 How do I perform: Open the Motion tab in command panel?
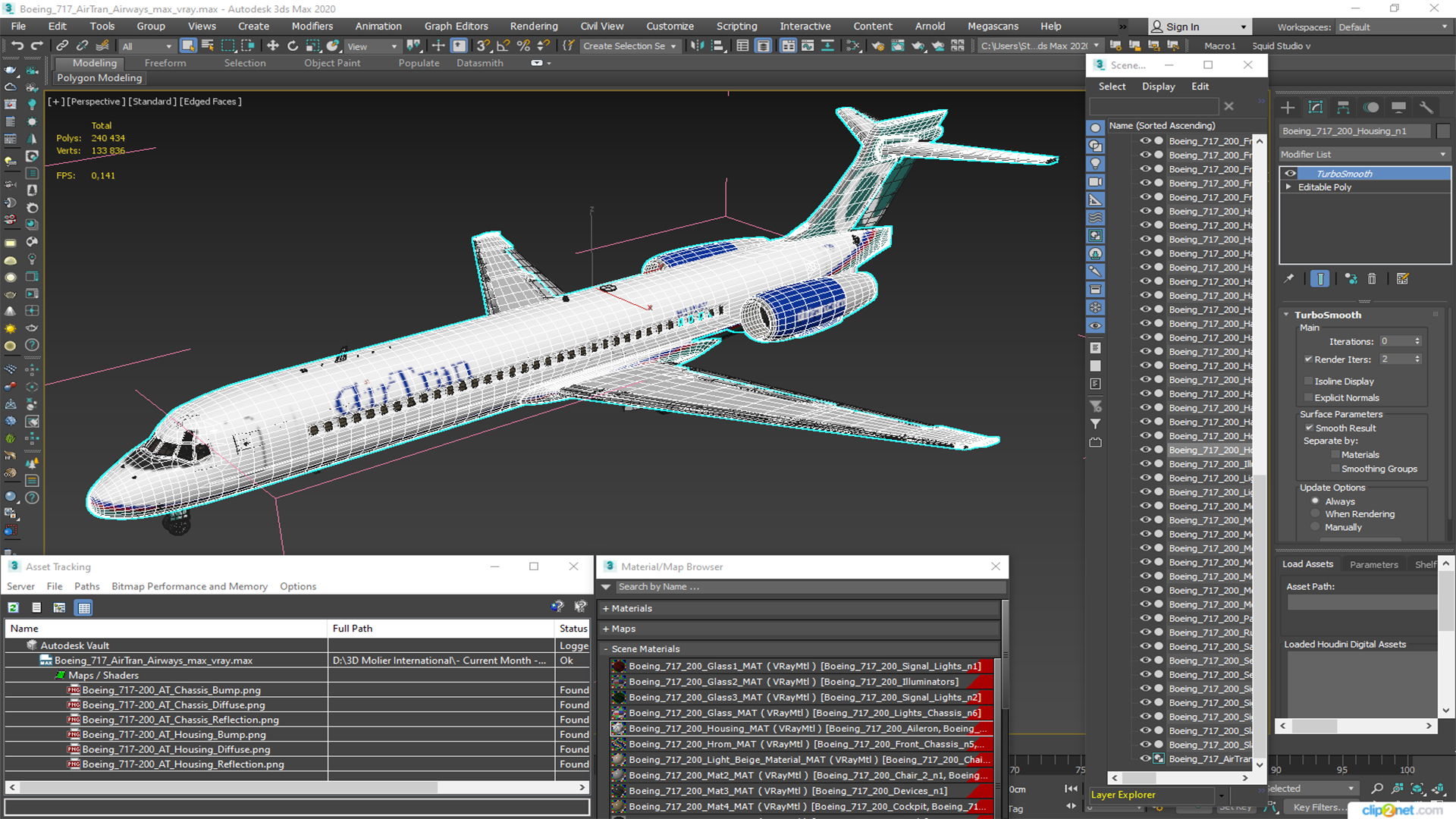click(1371, 107)
